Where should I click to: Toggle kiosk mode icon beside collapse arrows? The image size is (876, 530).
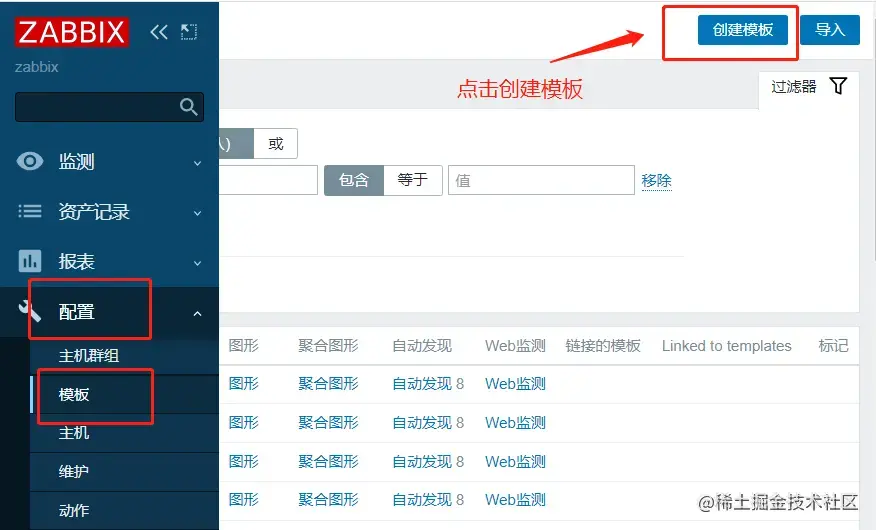pyautogui.click(x=189, y=32)
